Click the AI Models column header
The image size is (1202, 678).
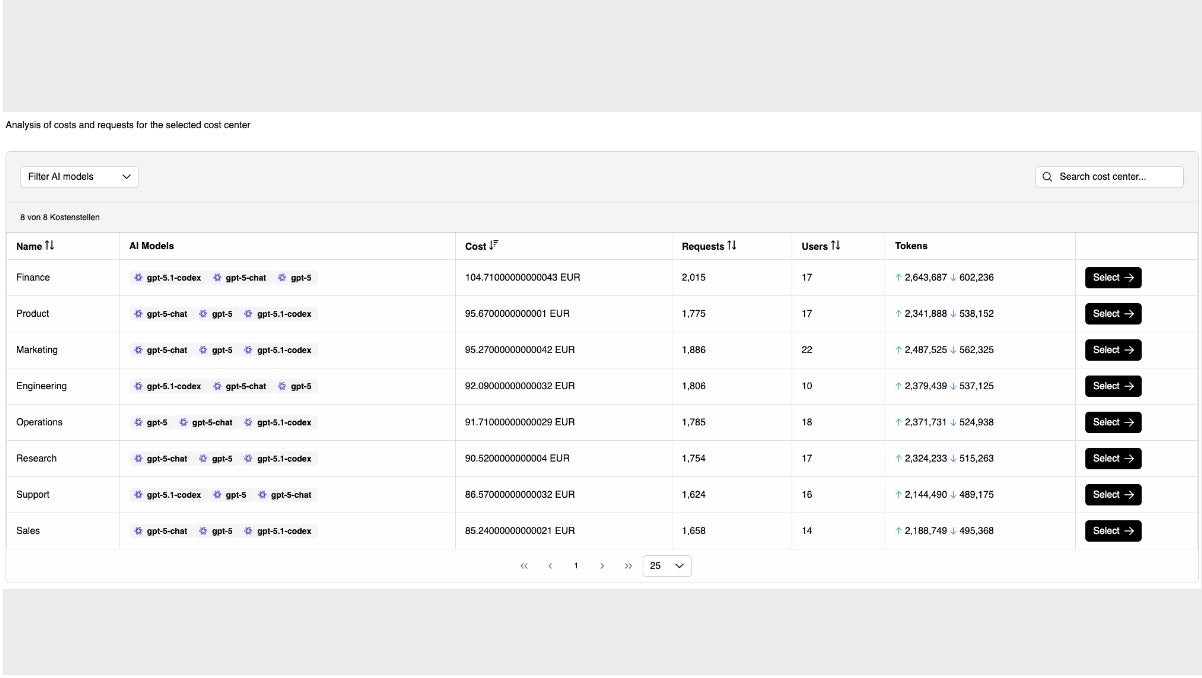click(151, 246)
